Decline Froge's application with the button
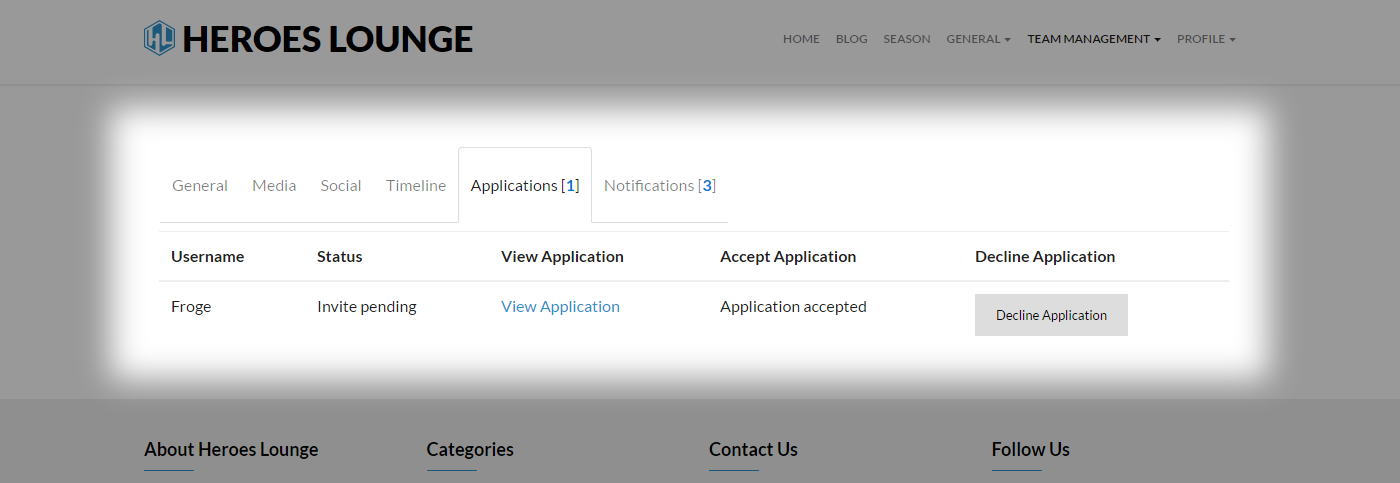 pyautogui.click(x=1051, y=315)
